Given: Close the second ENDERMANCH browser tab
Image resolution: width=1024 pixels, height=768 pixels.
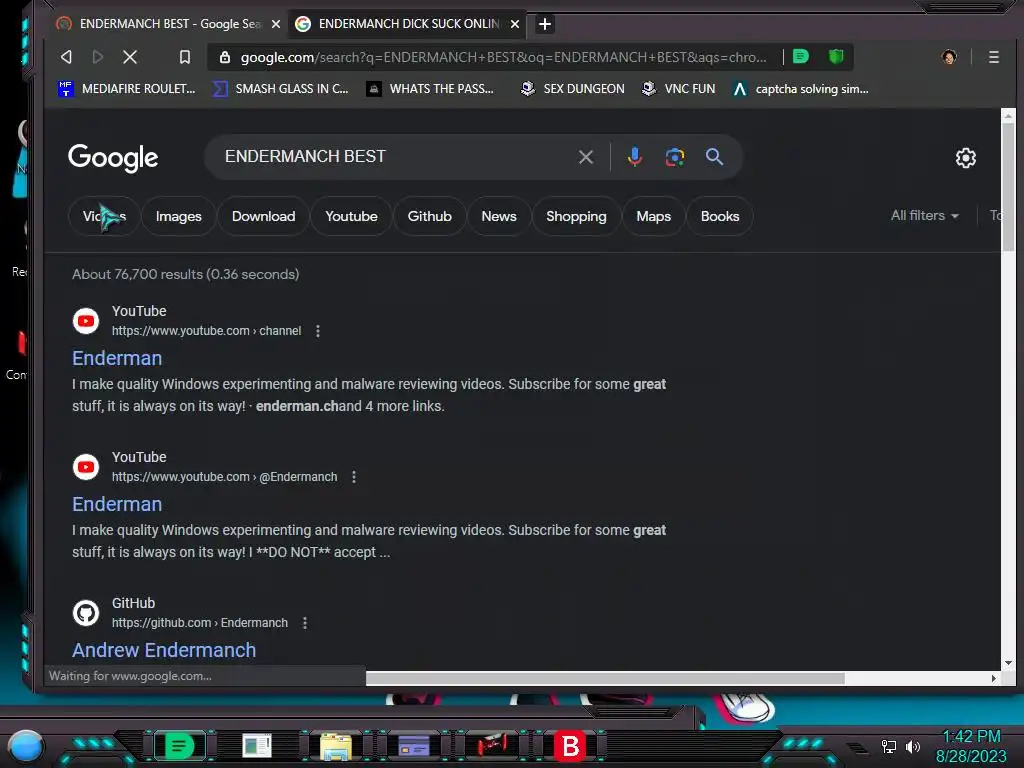Looking at the screenshot, I should pyautogui.click(x=515, y=24).
